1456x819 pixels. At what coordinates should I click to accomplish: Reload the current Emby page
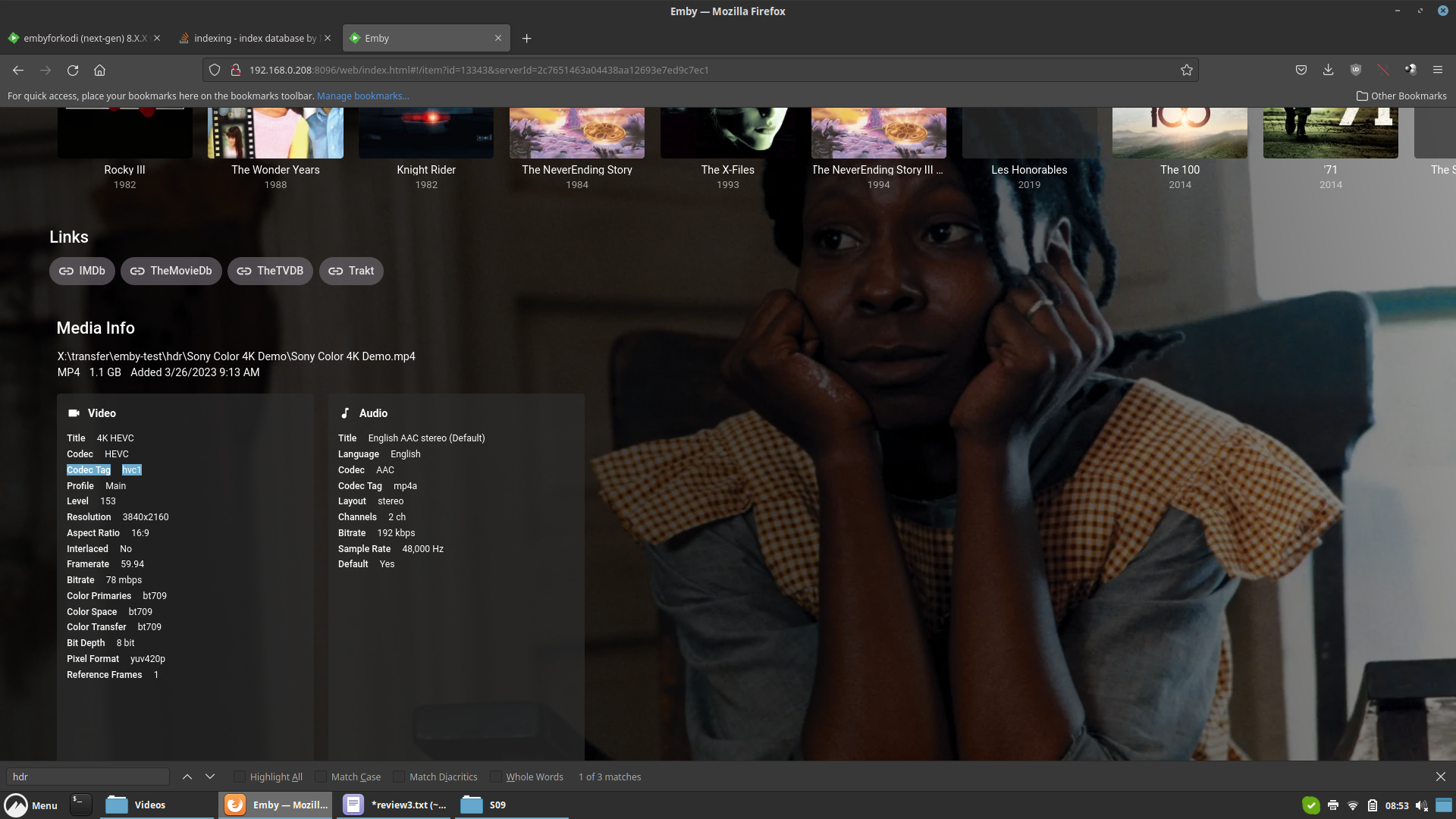(73, 70)
